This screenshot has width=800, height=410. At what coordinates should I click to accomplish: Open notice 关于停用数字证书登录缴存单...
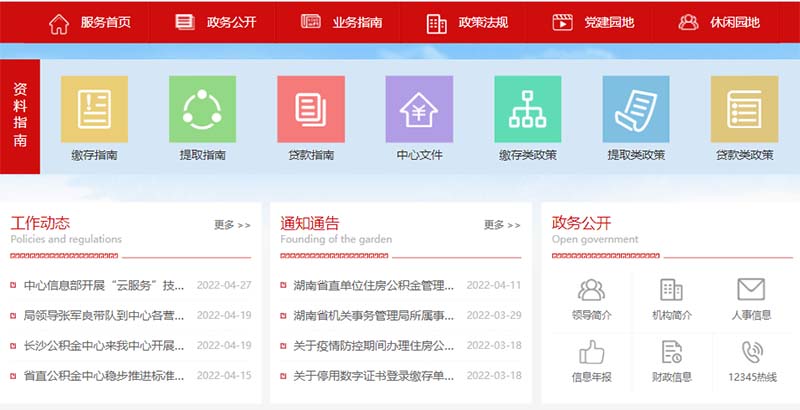coord(373,376)
